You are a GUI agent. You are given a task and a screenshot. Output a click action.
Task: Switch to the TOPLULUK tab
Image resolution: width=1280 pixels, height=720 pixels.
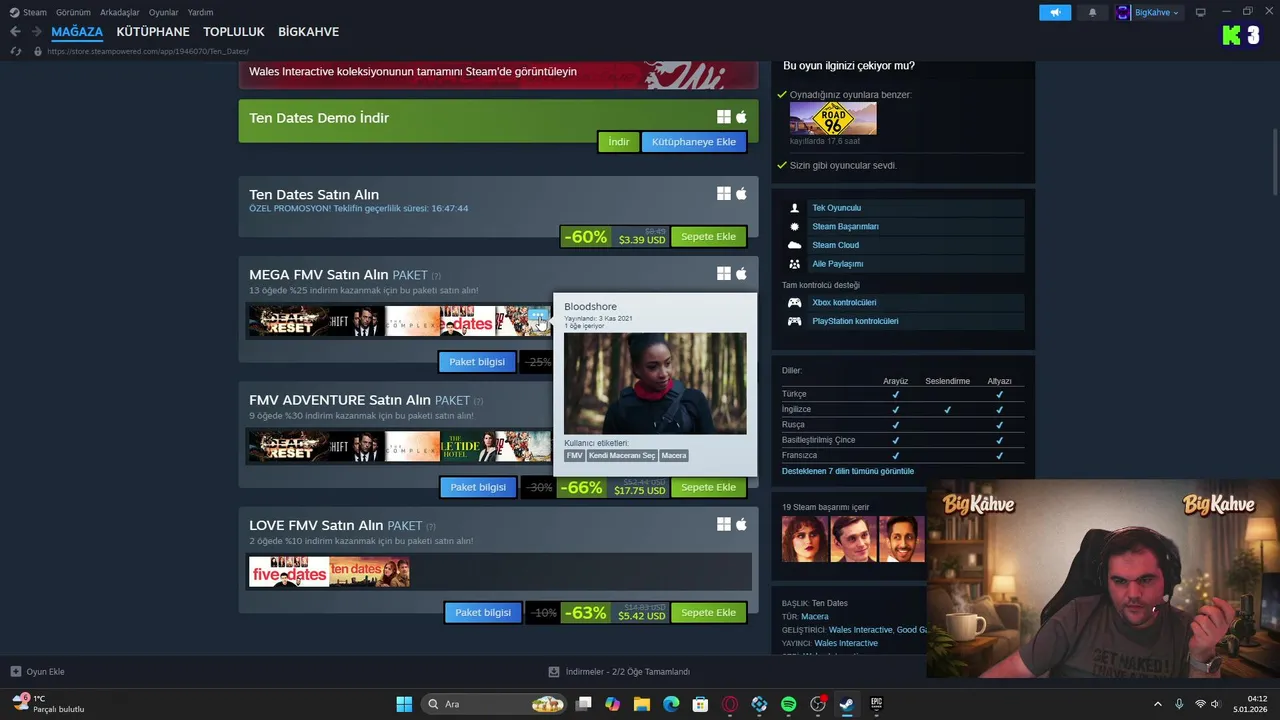234,32
